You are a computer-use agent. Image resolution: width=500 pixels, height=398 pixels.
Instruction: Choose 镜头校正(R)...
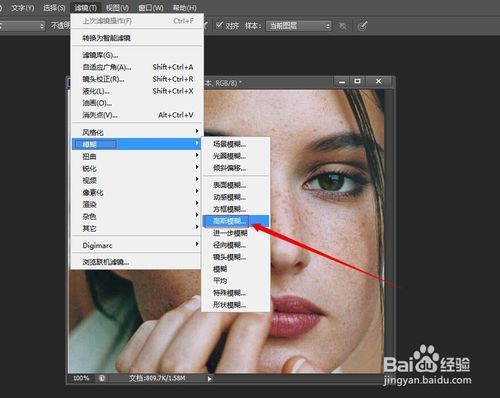coord(136,79)
